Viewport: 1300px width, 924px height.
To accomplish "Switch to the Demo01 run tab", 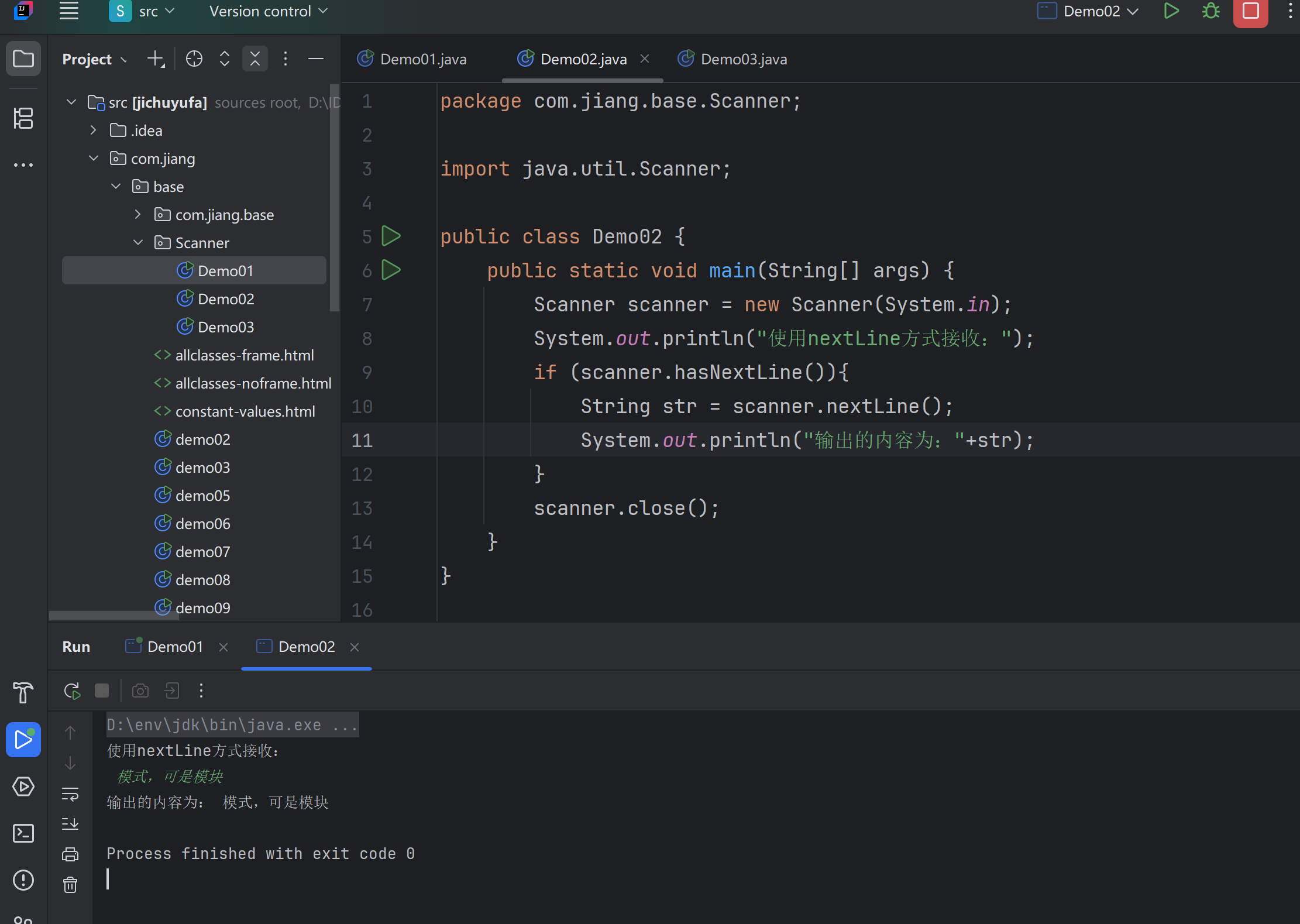I will 174,647.
